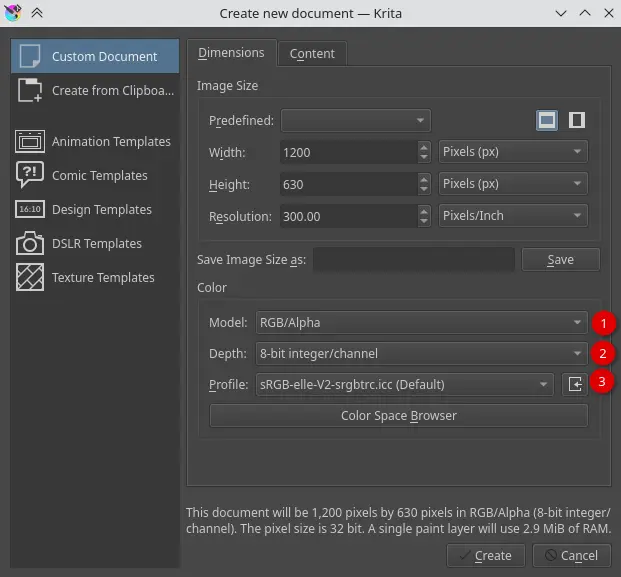Screen dimensions: 621x577
Task: Open the Predefined size dropdown
Action: [x=356, y=120]
